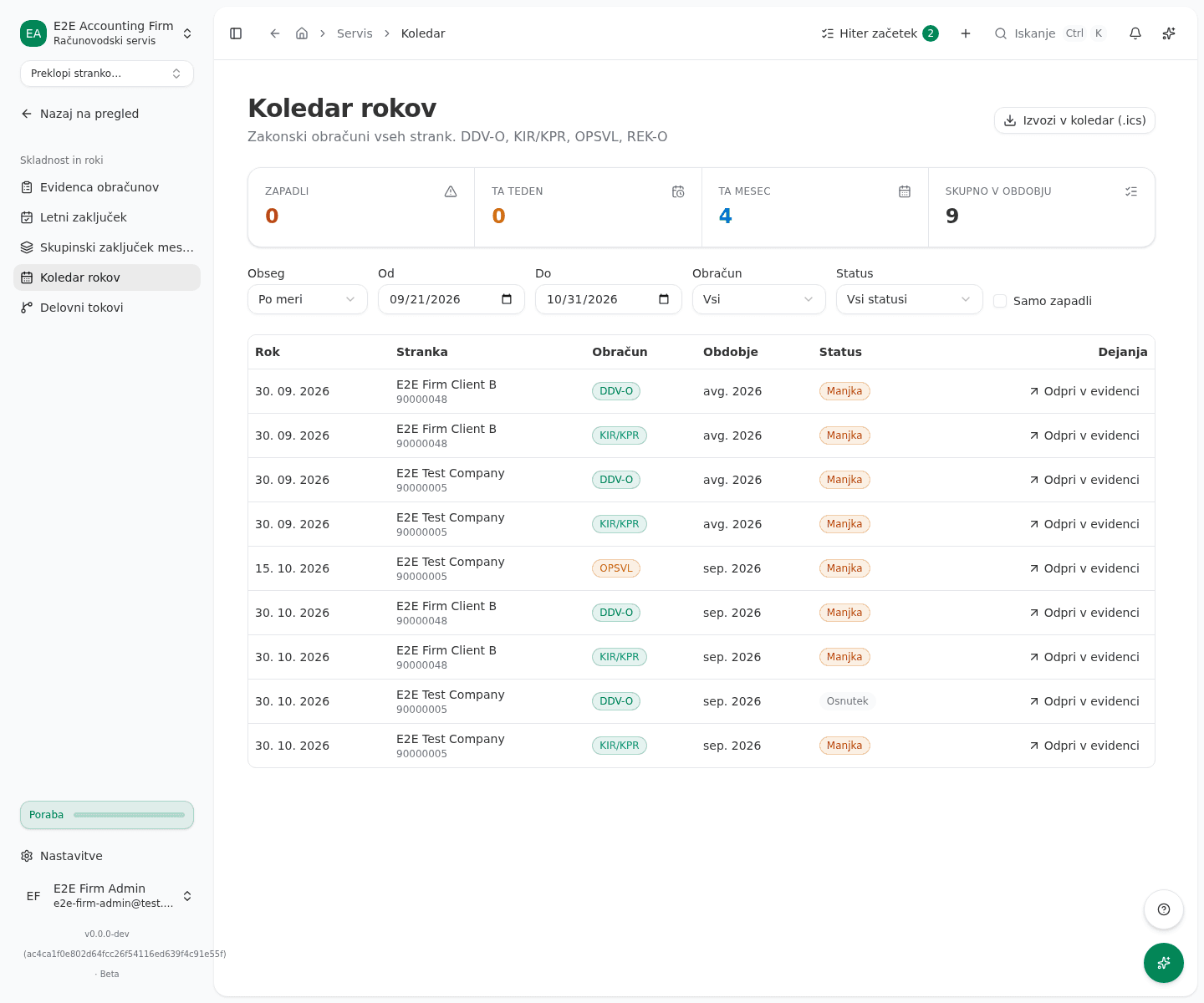
Task: Click Odpri v evidenci for OPSVL row
Action: pyautogui.click(x=1084, y=568)
